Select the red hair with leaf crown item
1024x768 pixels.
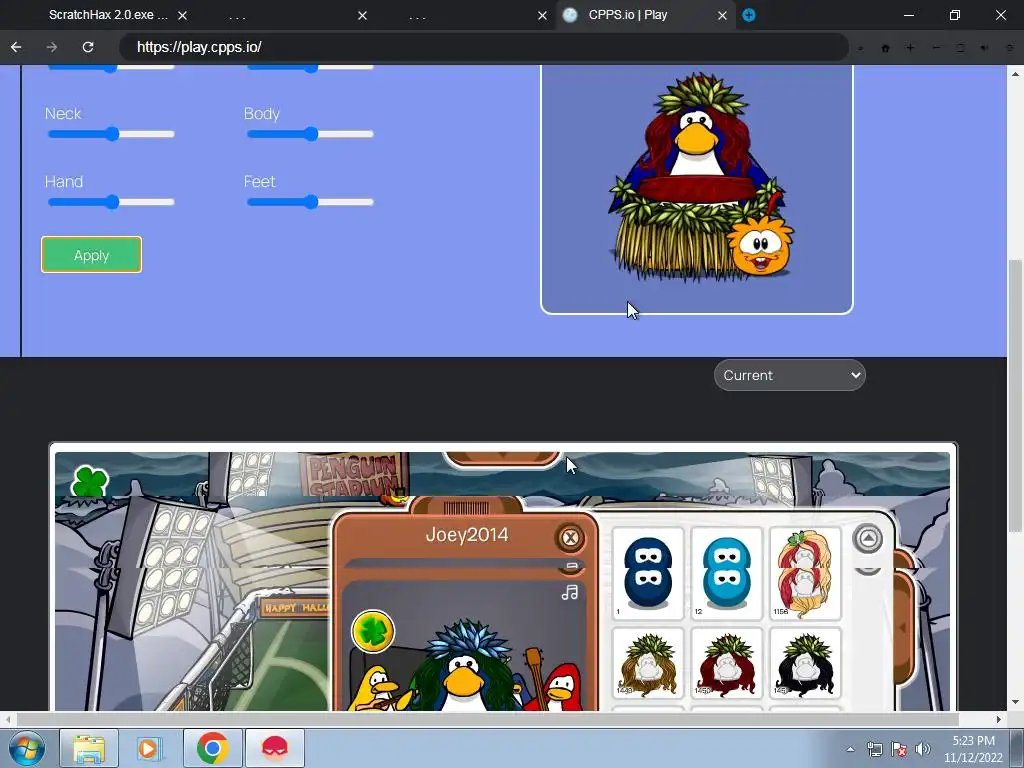coord(726,664)
